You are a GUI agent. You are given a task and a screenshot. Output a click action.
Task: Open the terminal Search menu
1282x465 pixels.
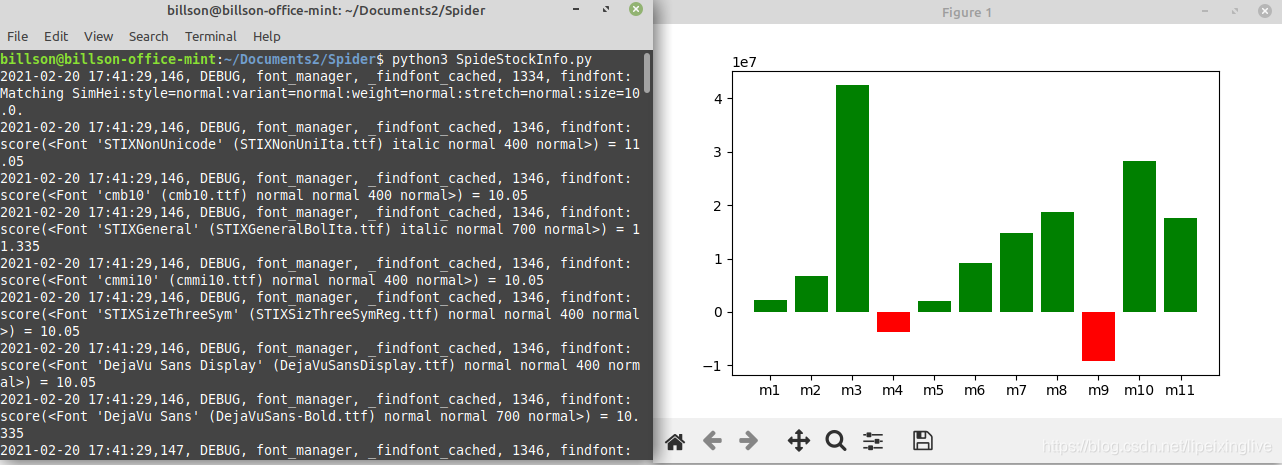(148, 36)
